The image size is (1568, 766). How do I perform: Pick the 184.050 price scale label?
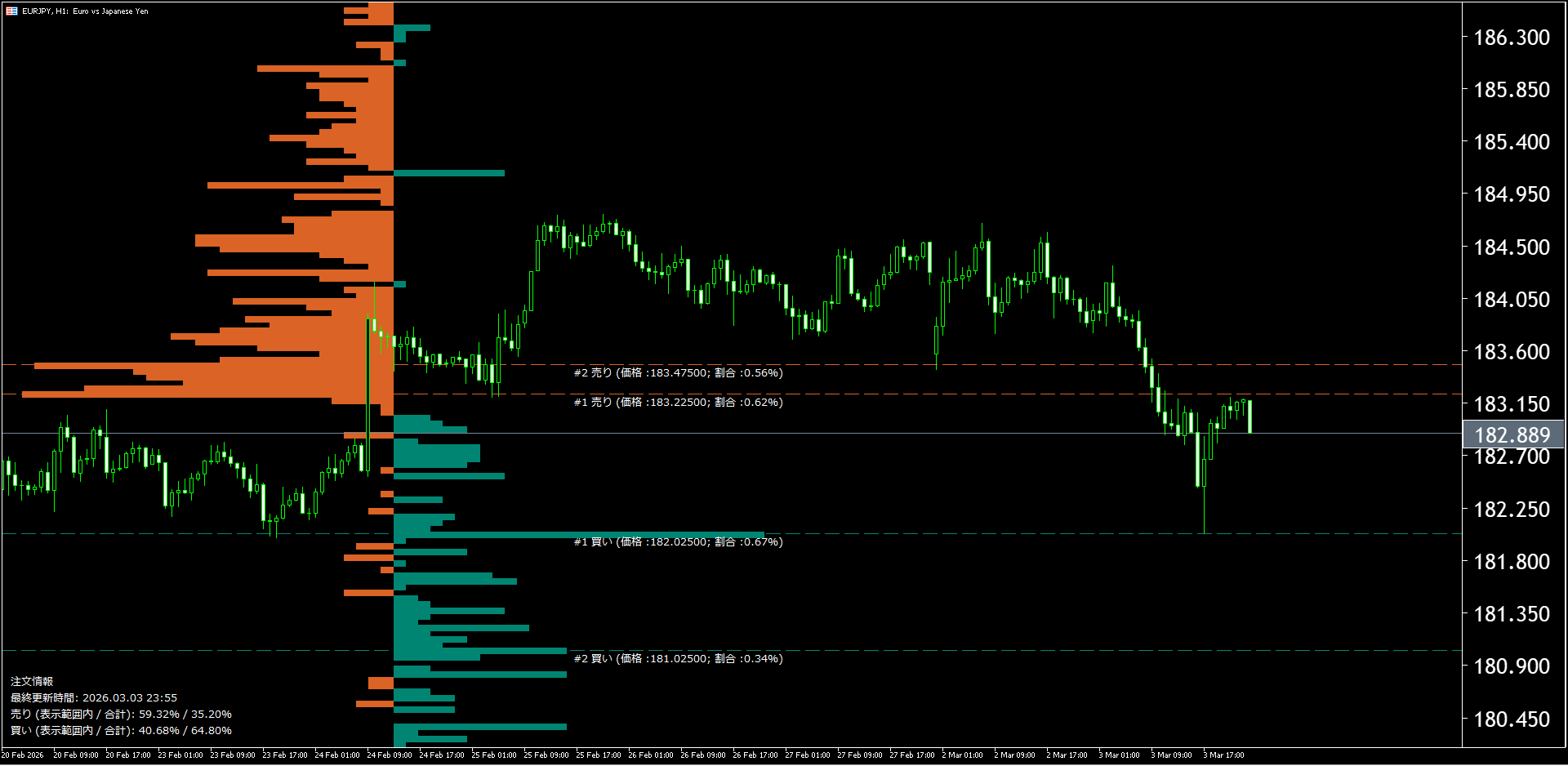1512,300
